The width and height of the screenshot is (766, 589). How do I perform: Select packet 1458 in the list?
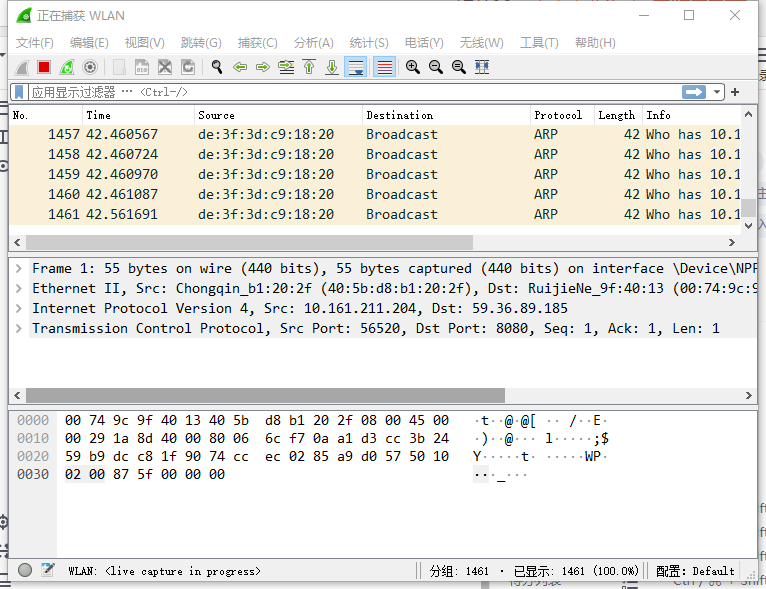point(375,154)
